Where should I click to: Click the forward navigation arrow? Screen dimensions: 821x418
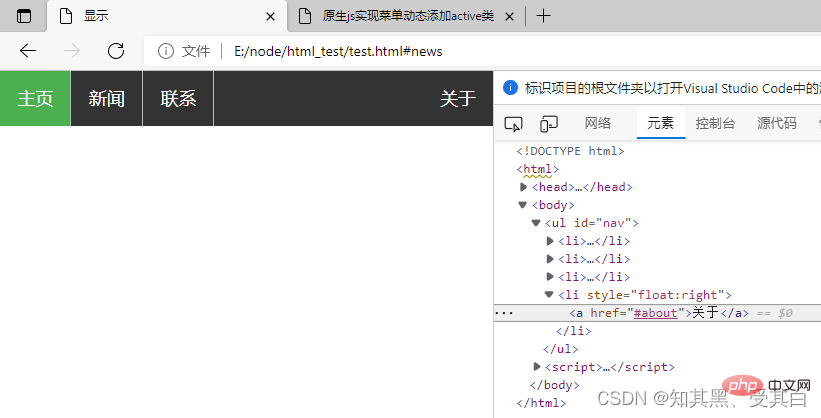[72, 51]
